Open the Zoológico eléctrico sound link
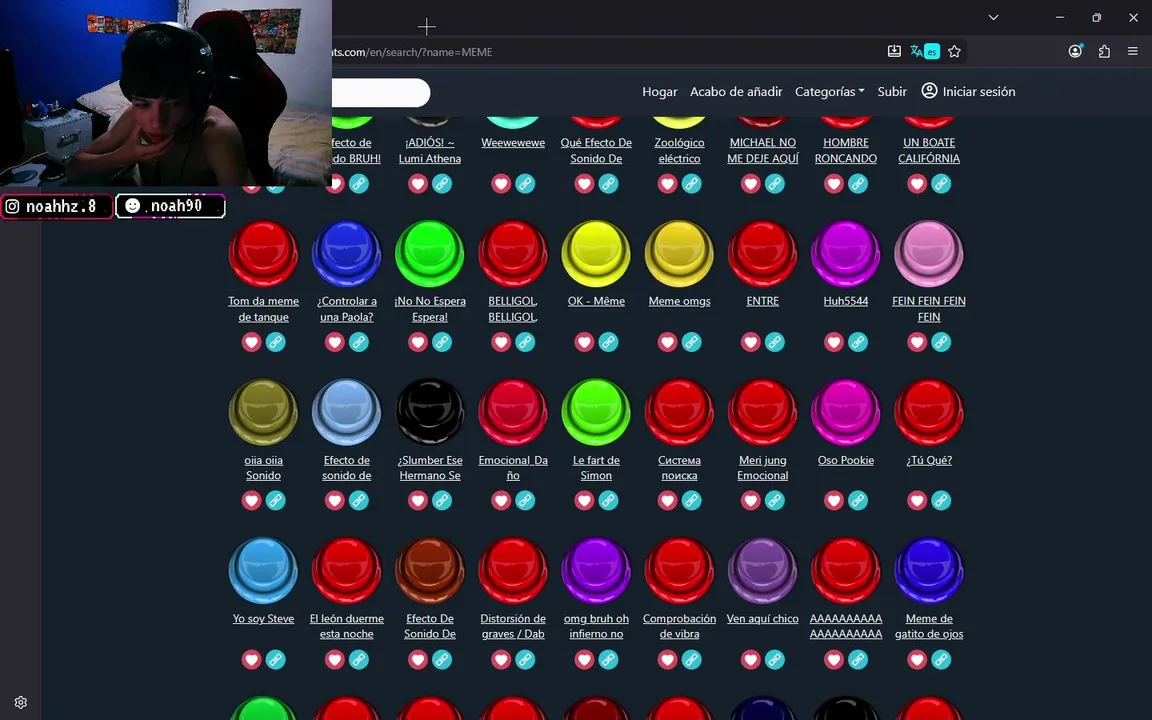 [680, 151]
